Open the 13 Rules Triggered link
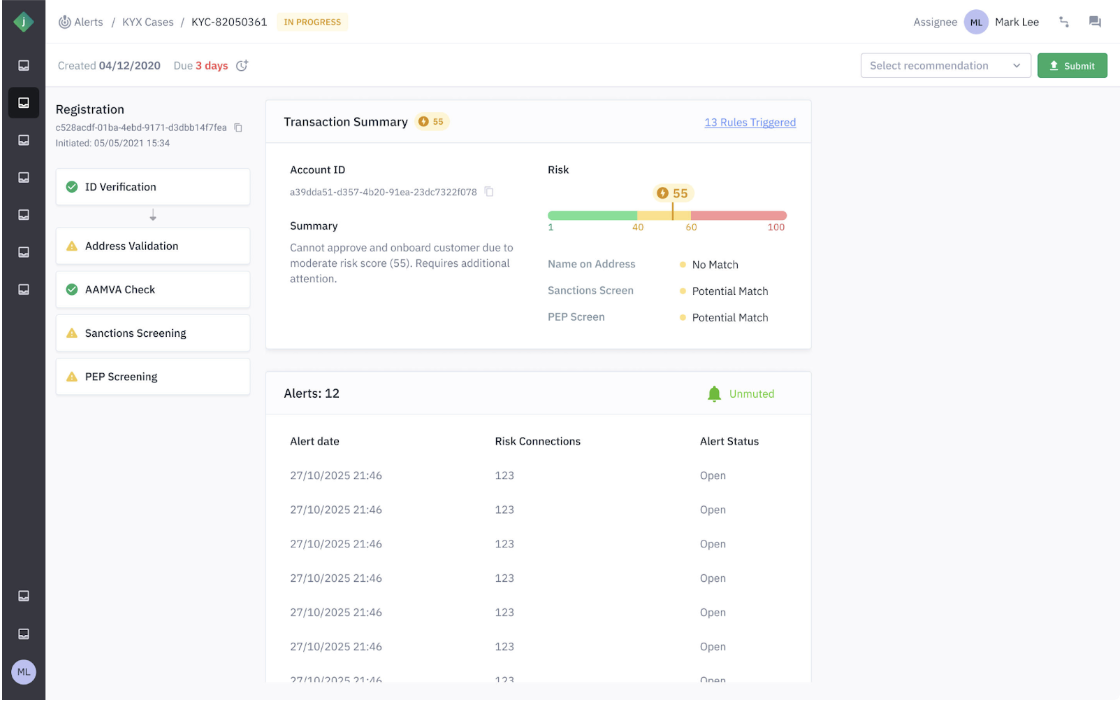The width and height of the screenshot is (1120, 702). pyautogui.click(x=750, y=122)
